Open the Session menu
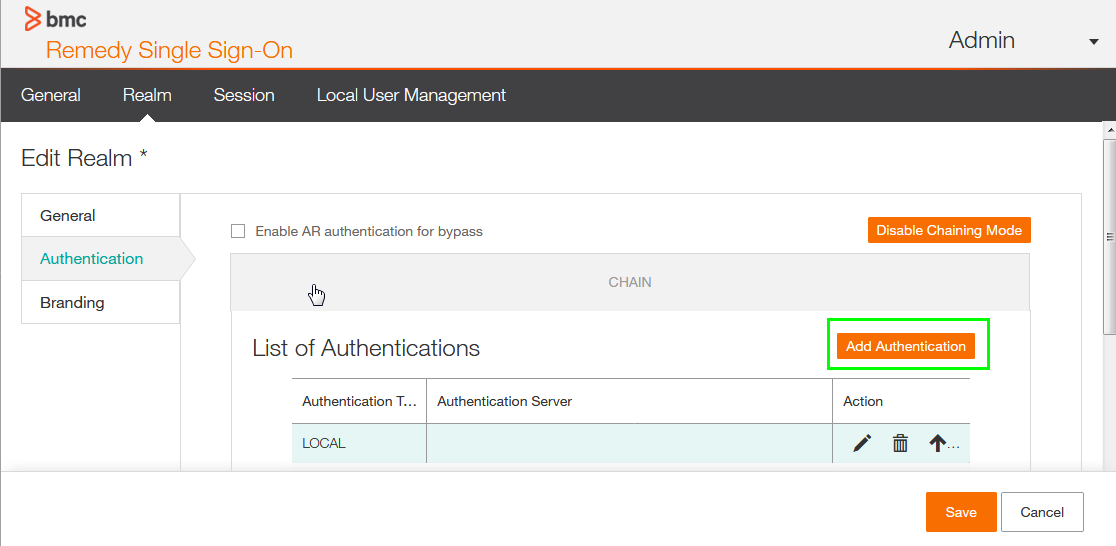Screen dimensions: 1116x546 (244, 95)
